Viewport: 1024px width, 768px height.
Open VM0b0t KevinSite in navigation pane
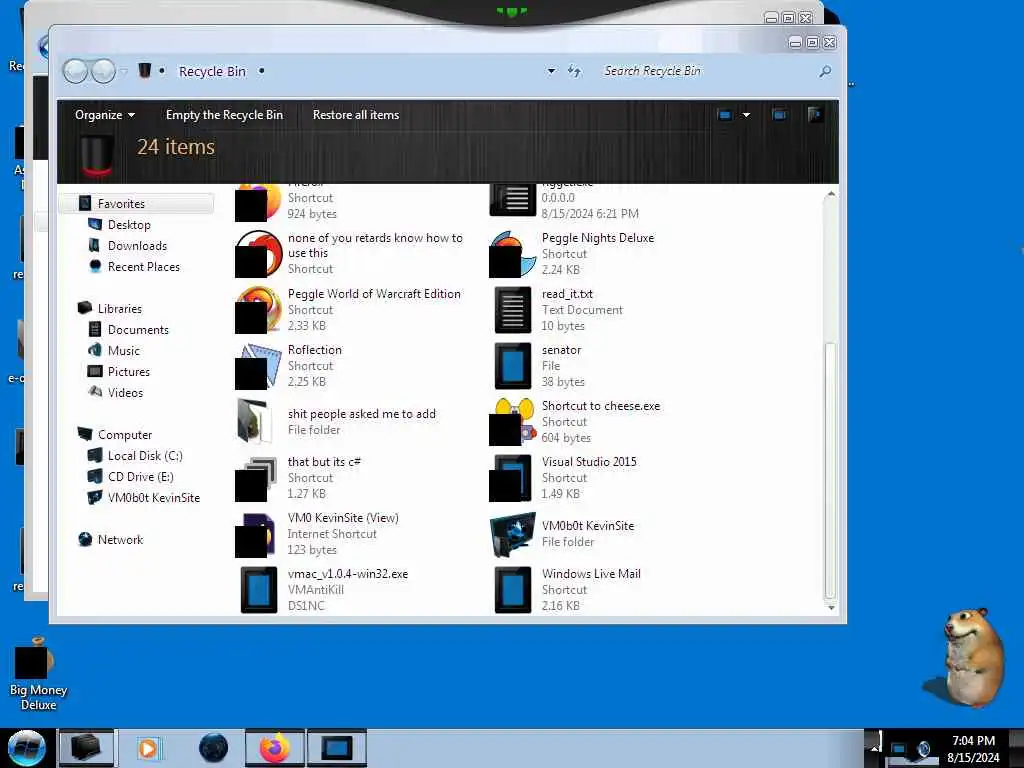(x=154, y=498)
